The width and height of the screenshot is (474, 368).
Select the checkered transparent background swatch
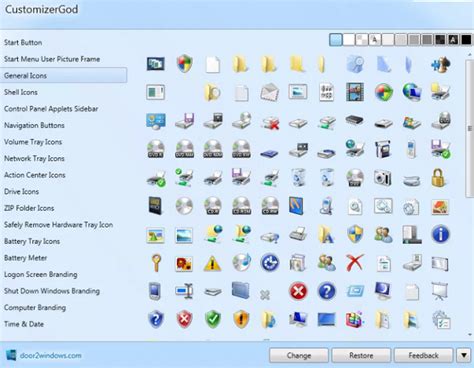[x=362, y=40]
